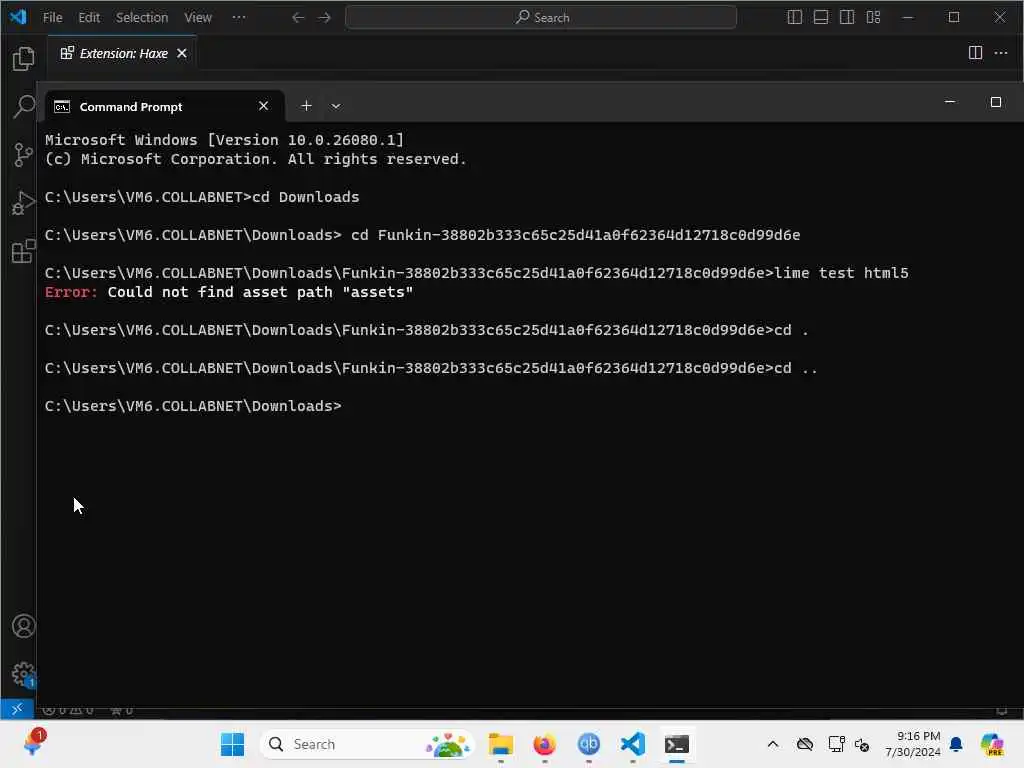
Task: Click the remote window status icon
Action: click(x=17, y=709)
